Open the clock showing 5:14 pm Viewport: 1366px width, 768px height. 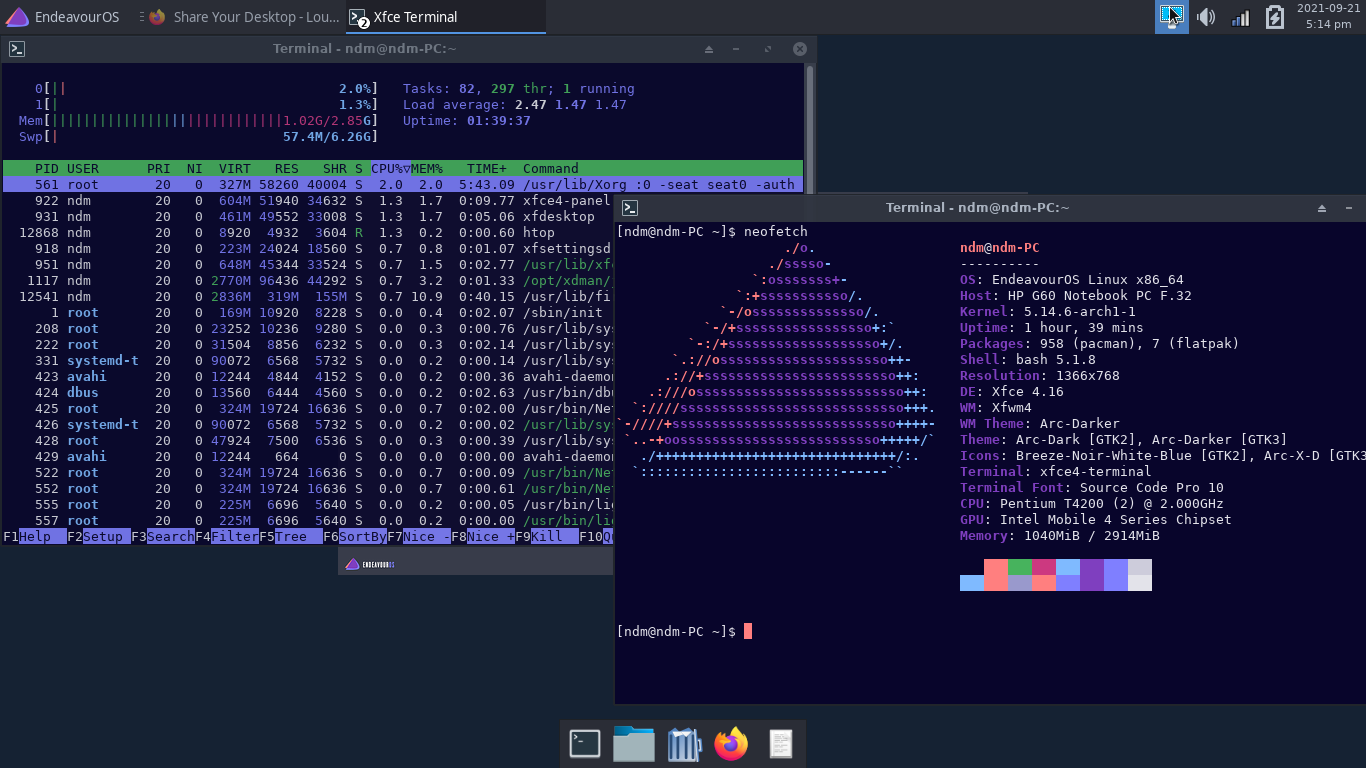[x=1328, y=16]
